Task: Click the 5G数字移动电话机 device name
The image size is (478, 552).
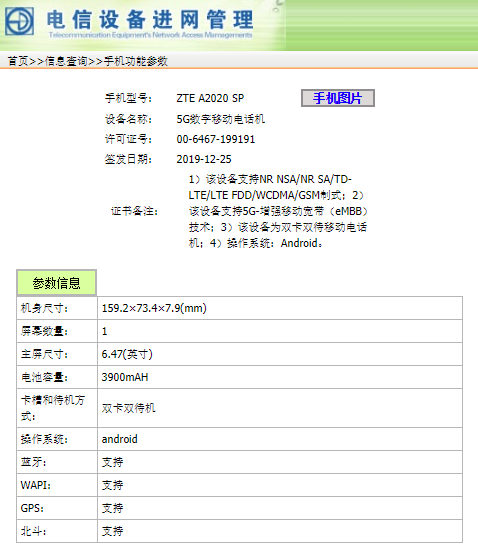Action: coord(220,119)
